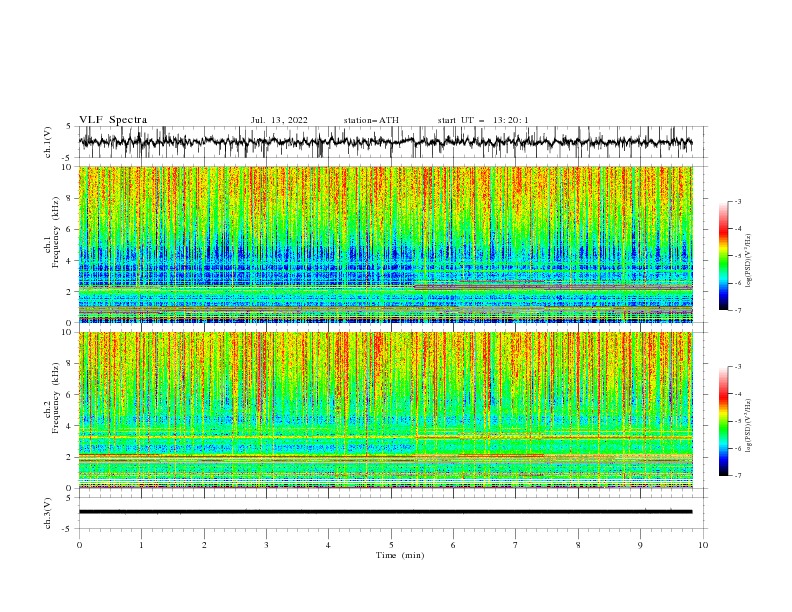Click the "-5" tick on the upper color bar

737,256
